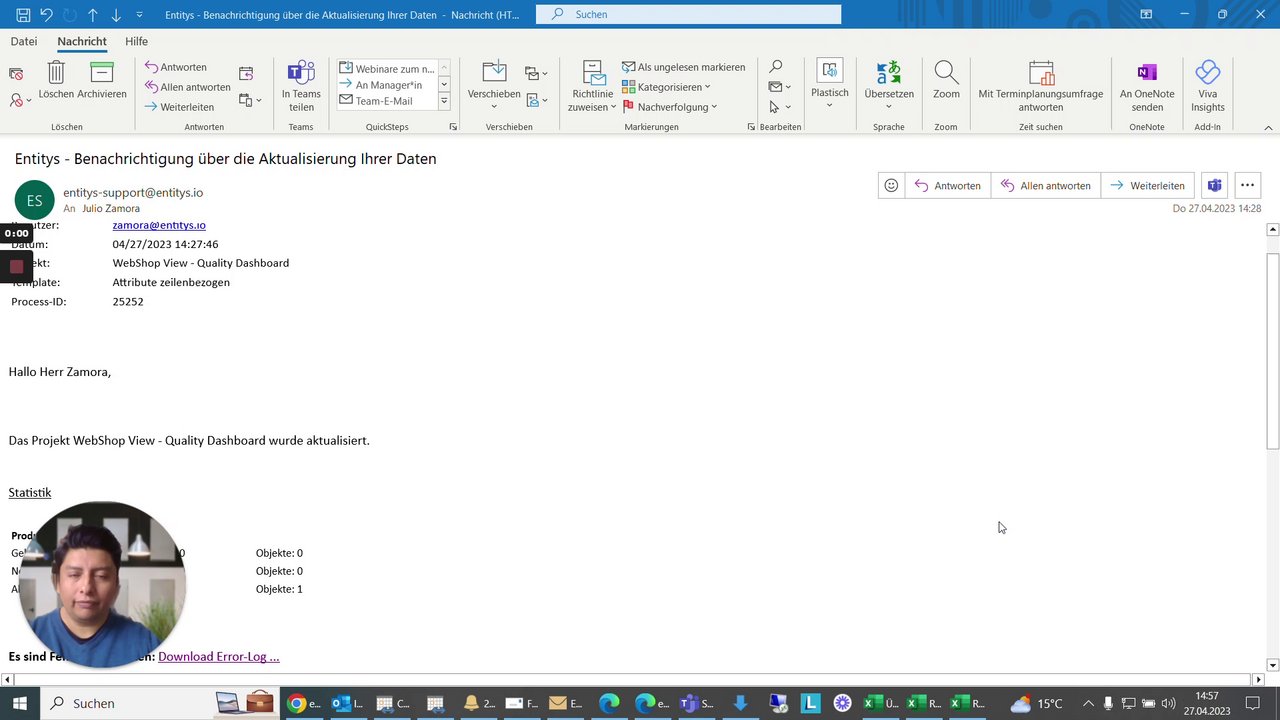
Task: Open More reply actions dropdown
Action: (x=250, y=100)
